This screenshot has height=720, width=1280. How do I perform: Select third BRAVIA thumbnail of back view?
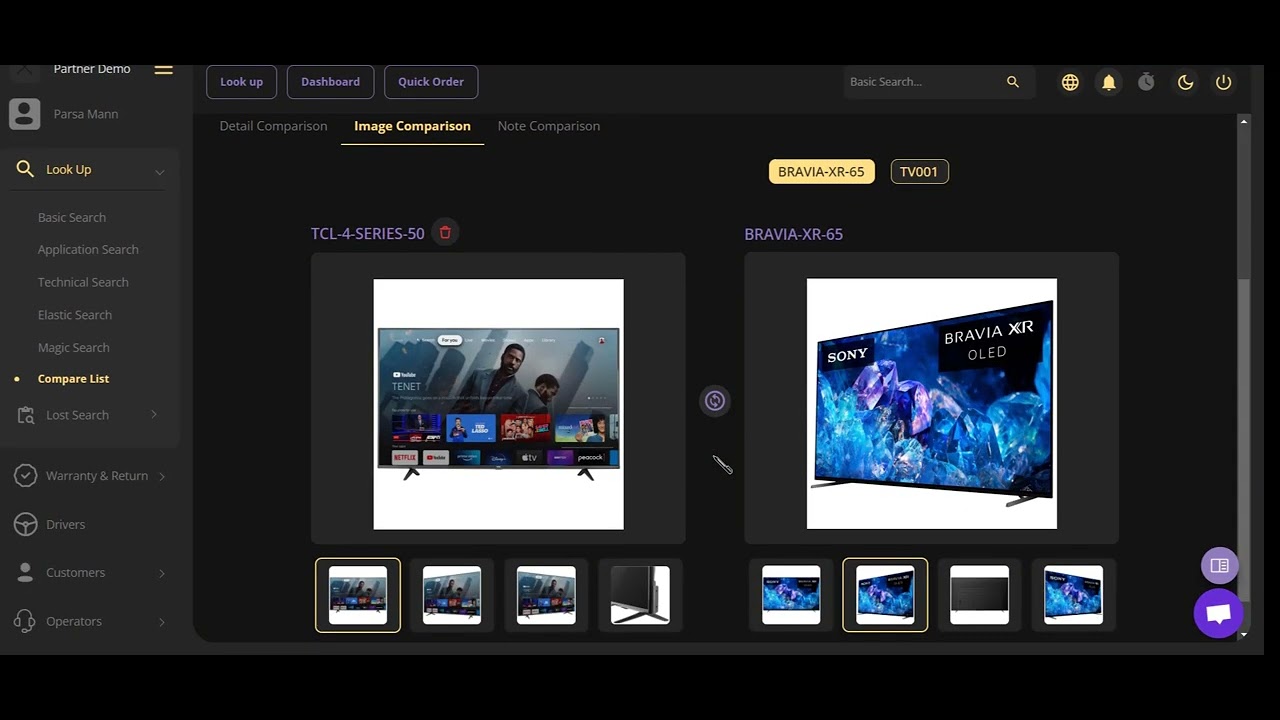click(x=979, y=595)
